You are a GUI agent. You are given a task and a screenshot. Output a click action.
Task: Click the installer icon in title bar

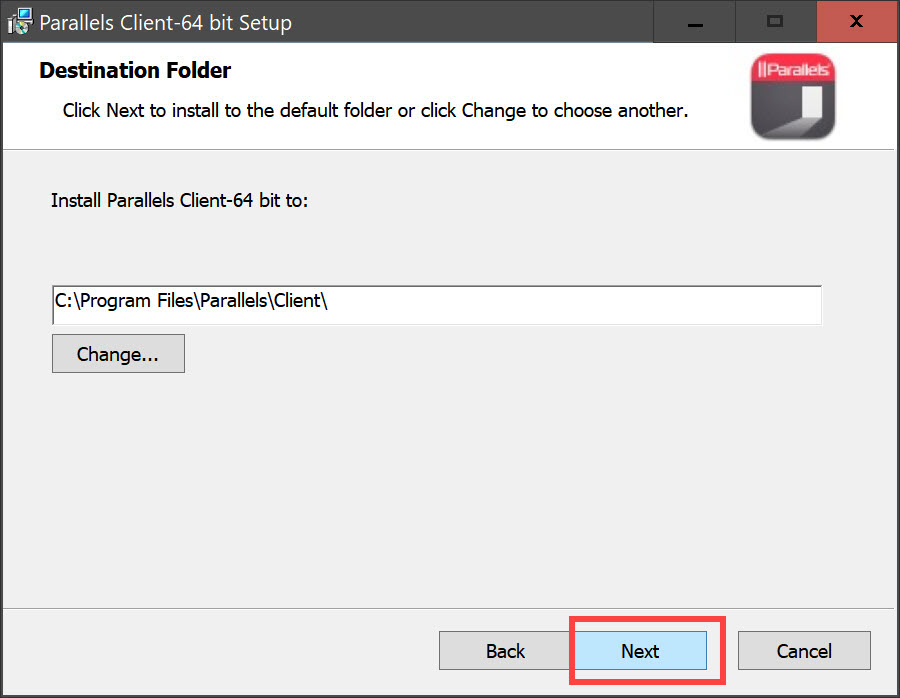tap(19, 22)
